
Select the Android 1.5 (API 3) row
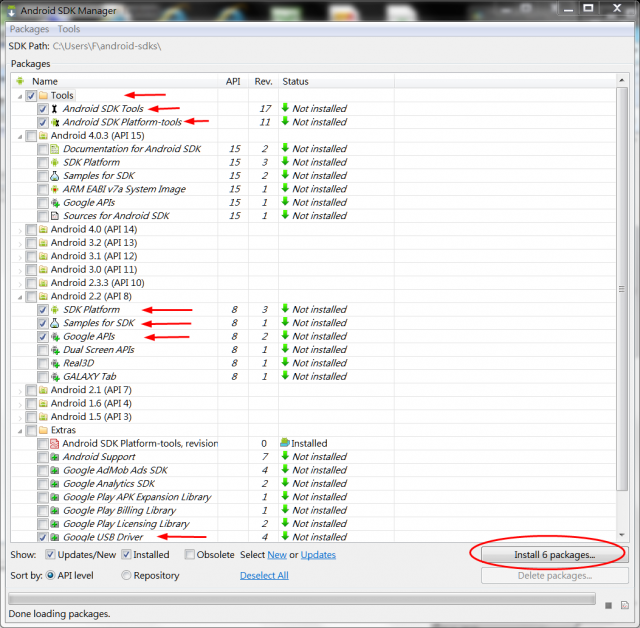point(313,417)
